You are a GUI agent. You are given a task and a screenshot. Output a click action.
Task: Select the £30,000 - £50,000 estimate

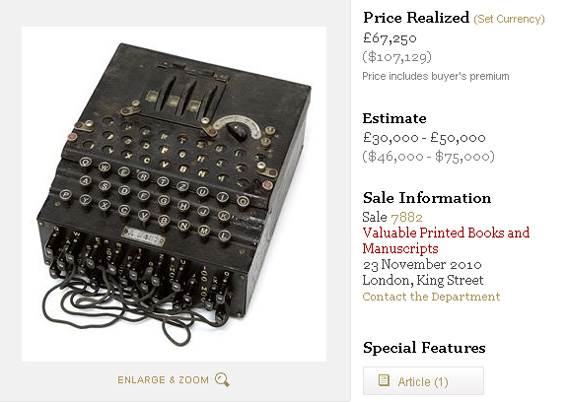point(424,138)
